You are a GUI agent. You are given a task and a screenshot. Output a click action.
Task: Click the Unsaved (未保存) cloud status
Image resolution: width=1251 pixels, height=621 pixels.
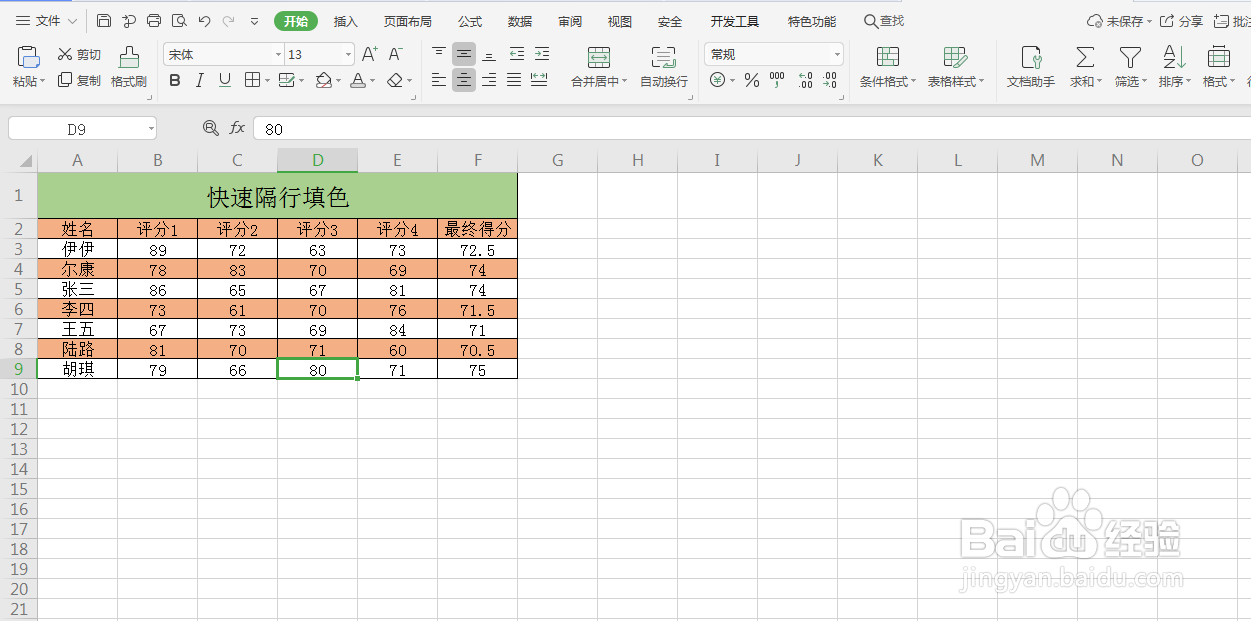(1119, 21)
